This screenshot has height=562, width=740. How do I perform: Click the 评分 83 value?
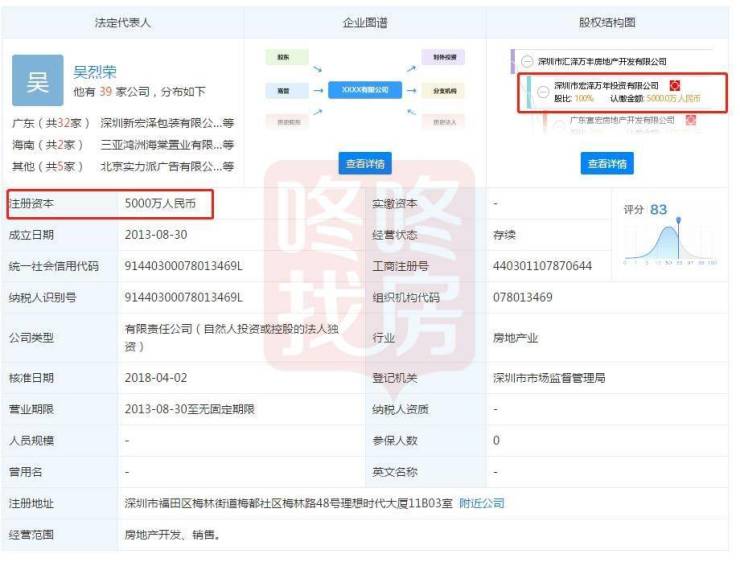(658, 209)
